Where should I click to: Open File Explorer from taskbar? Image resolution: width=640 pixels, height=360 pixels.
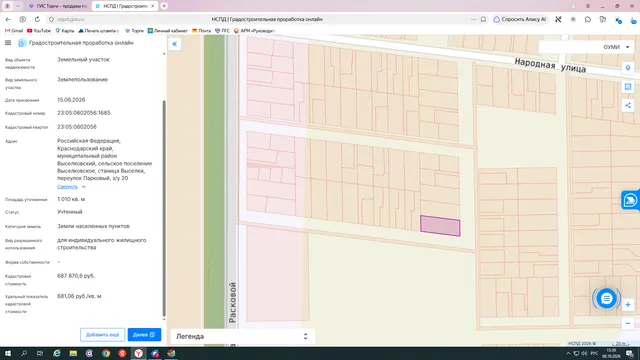tap(73, 353)
